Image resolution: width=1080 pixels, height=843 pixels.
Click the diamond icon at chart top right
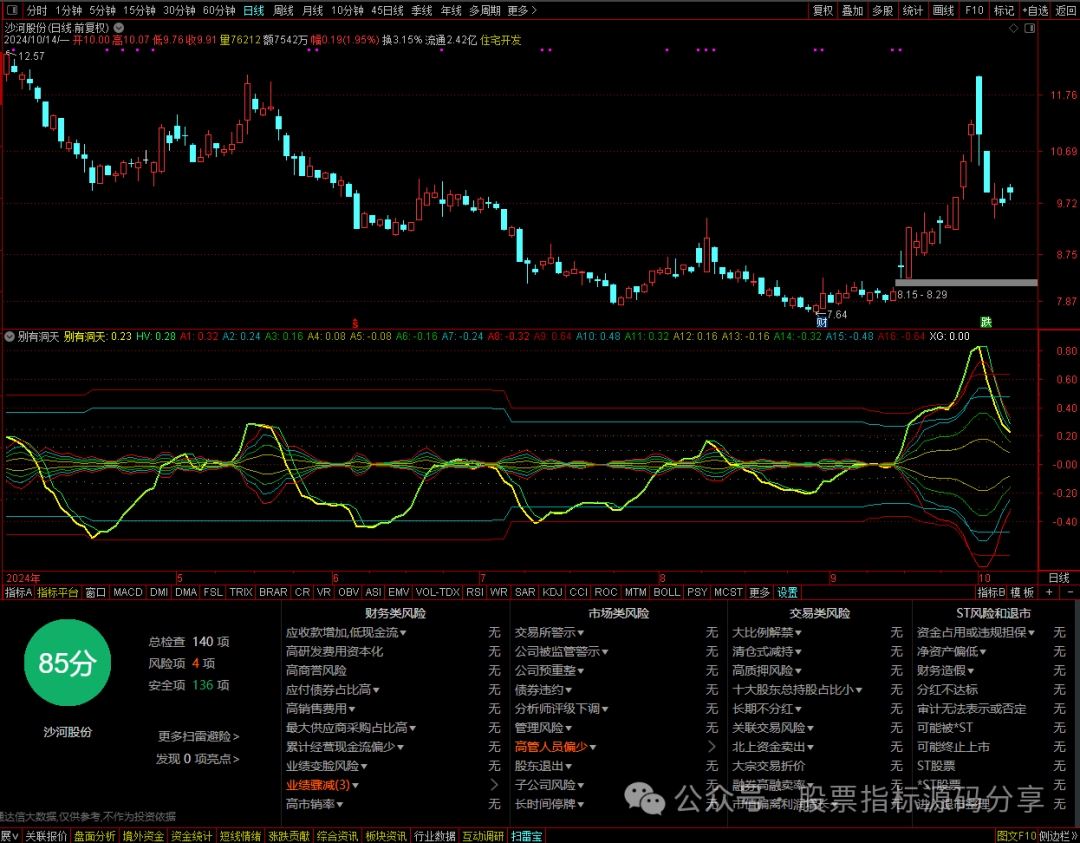click(x=1013, y=28)
